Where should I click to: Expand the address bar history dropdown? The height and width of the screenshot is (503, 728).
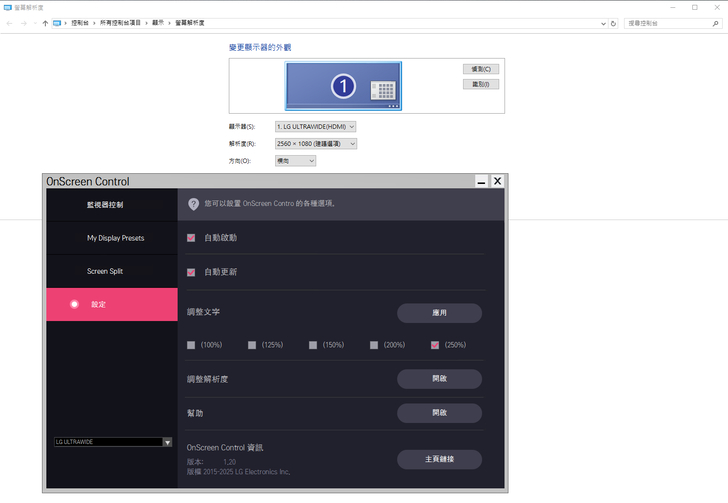[603, 23]
